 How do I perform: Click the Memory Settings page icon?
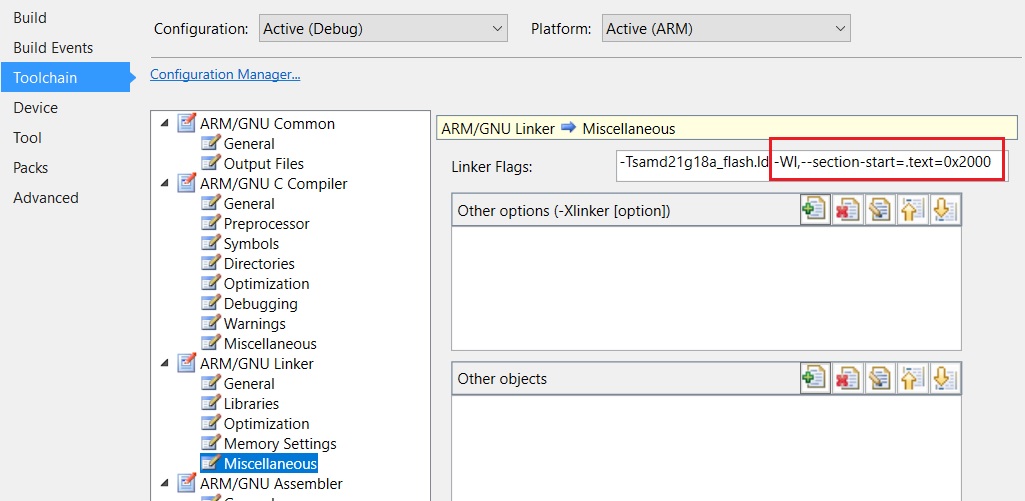[210, 443]
